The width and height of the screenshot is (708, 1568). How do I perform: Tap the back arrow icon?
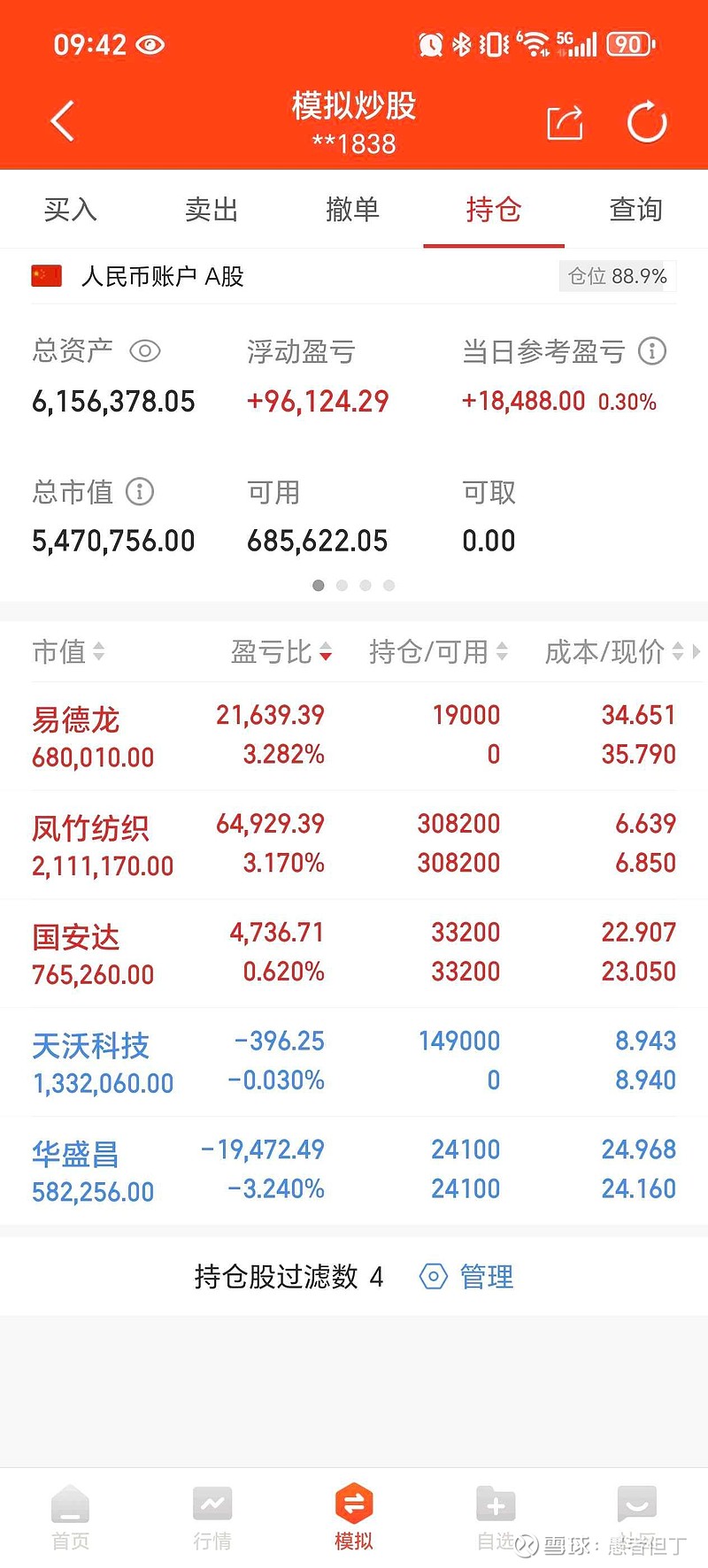click(62, 121)
